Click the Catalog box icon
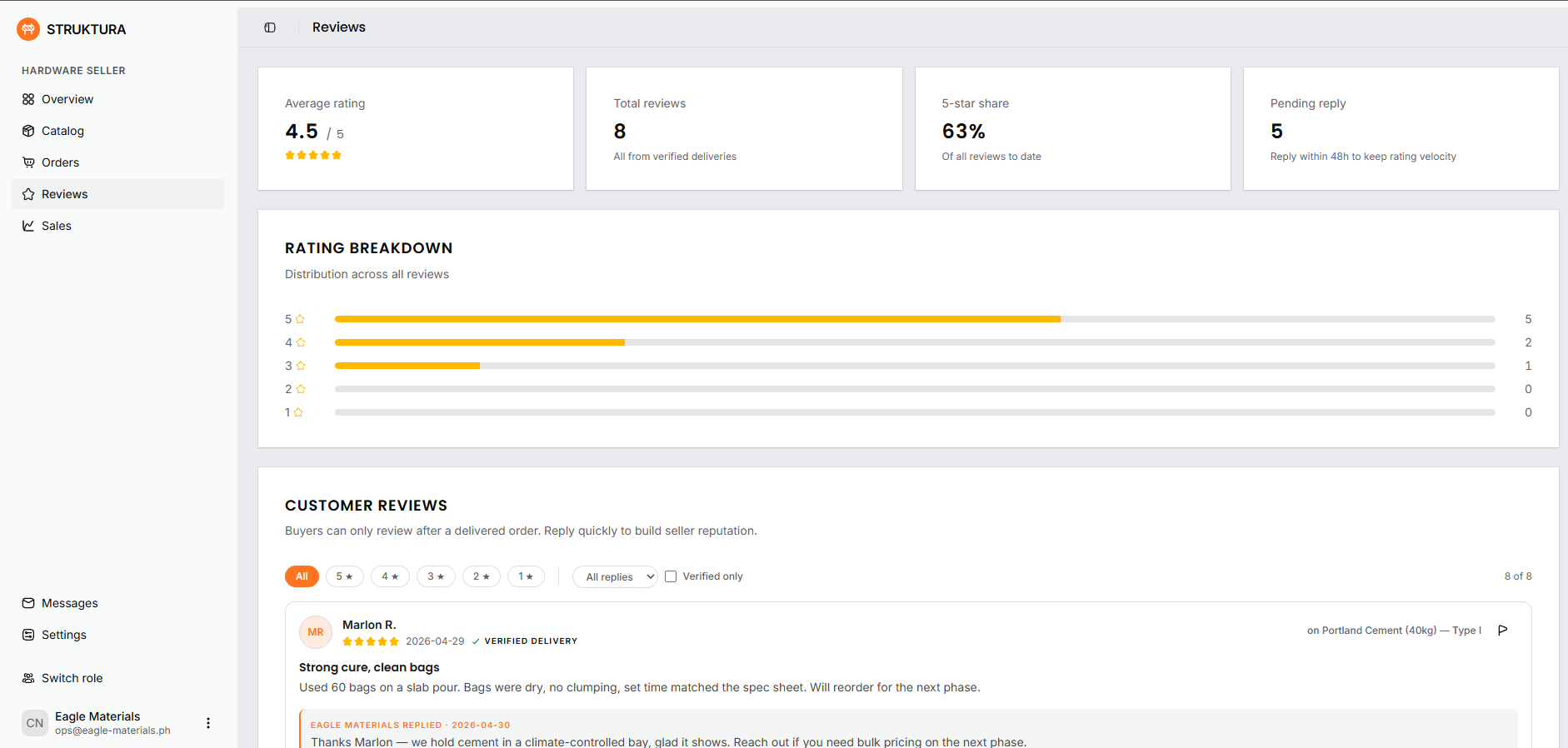 (28, 131)
